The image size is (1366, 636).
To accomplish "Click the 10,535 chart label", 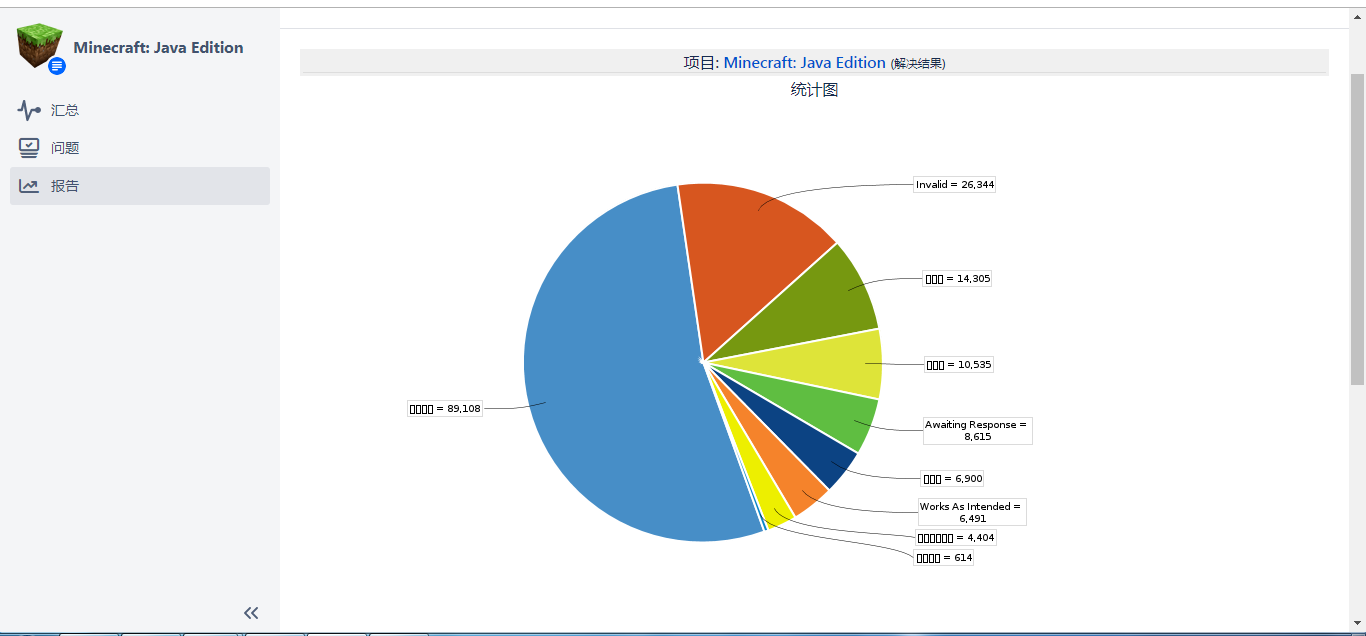I will coord(959,364).
